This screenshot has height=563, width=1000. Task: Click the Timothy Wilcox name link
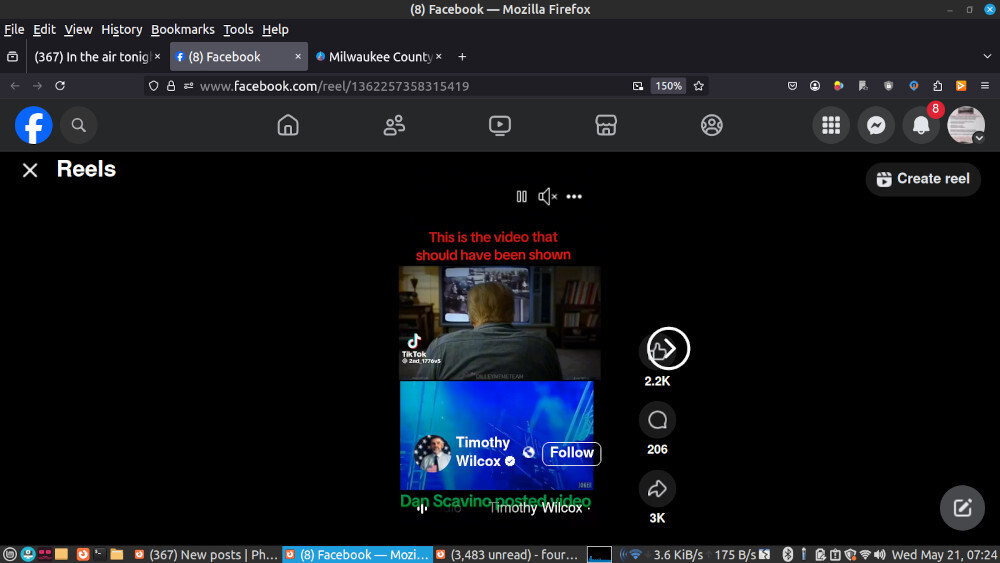pyautogui.click(x=483, y=451)
